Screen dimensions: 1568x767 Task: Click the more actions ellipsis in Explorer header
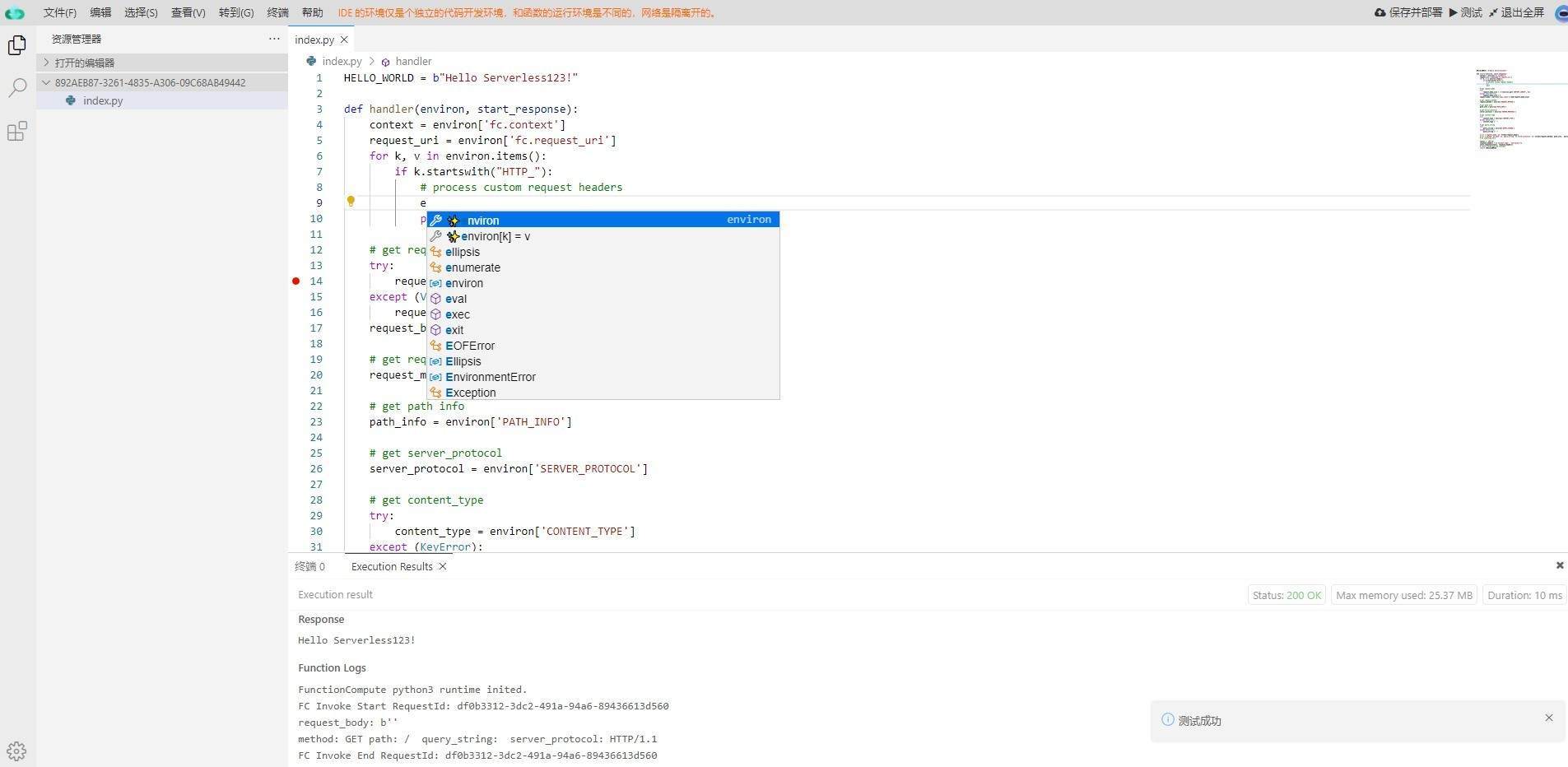[274, 39]
